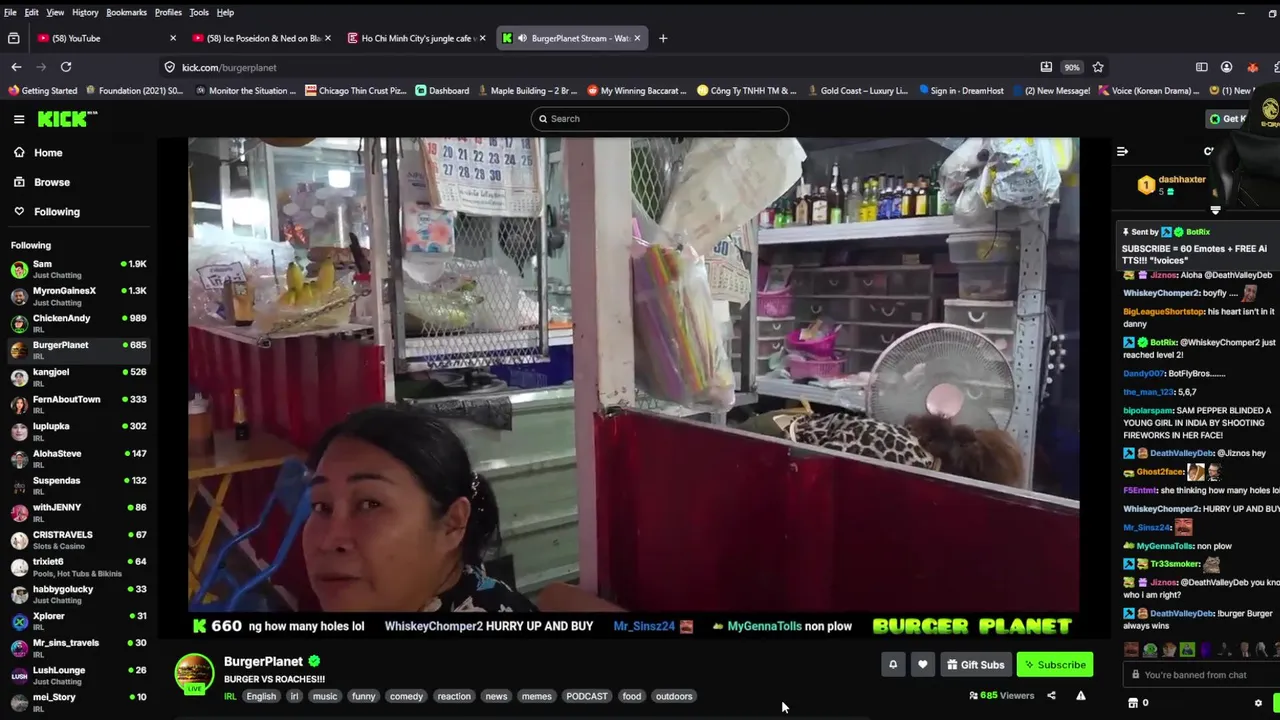Image resolution: width=1280 pixels, height=720 pixels.
Task: Click the Kick search field
Action: pos(660,119)
